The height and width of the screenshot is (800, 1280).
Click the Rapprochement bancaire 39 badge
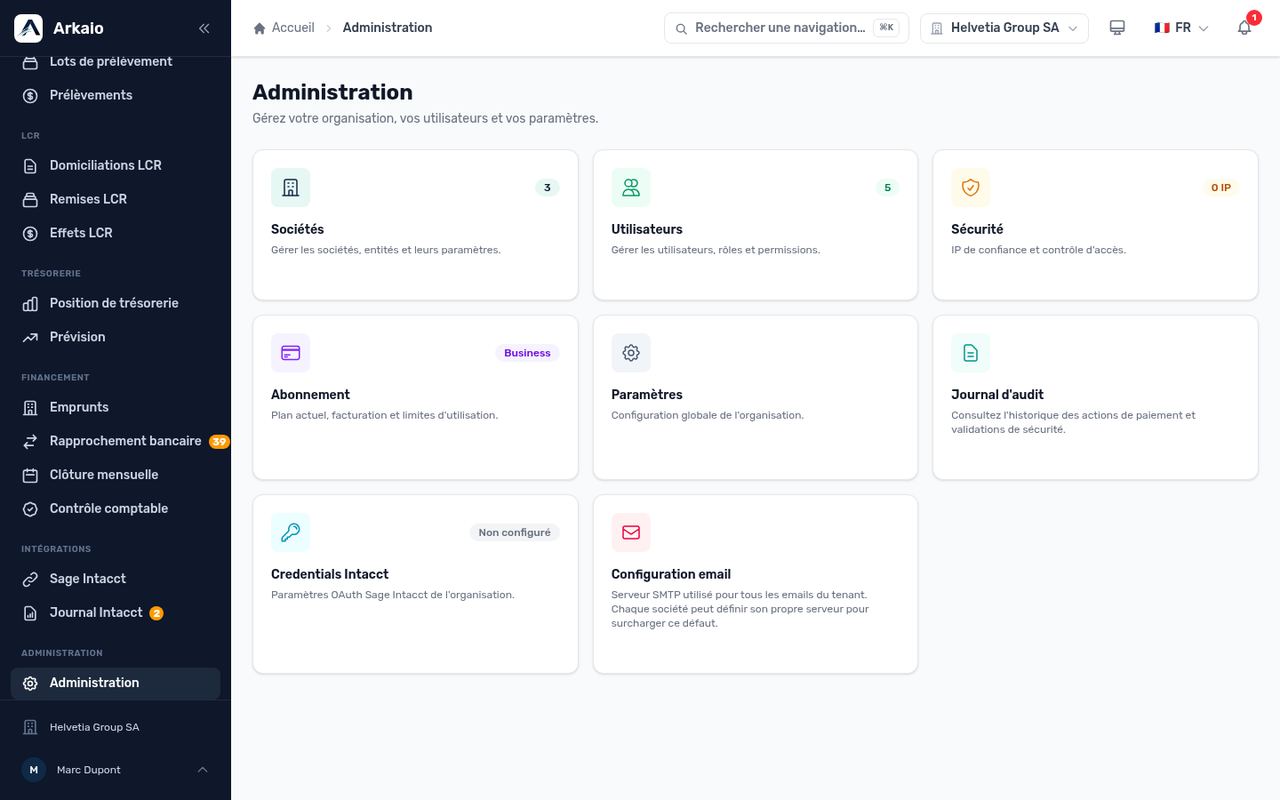click(x=219, y=441)
